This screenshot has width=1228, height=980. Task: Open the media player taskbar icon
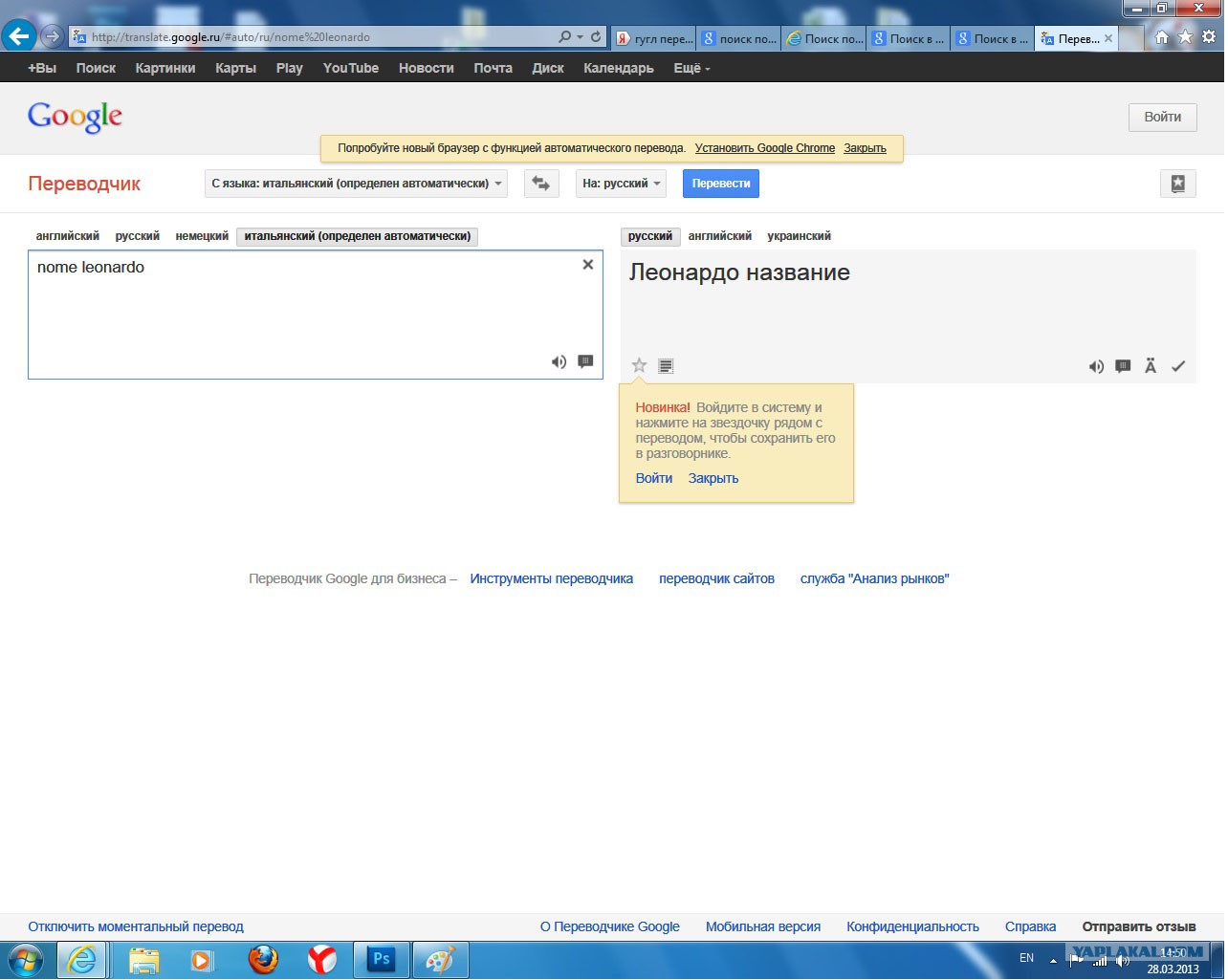(202, 960)
